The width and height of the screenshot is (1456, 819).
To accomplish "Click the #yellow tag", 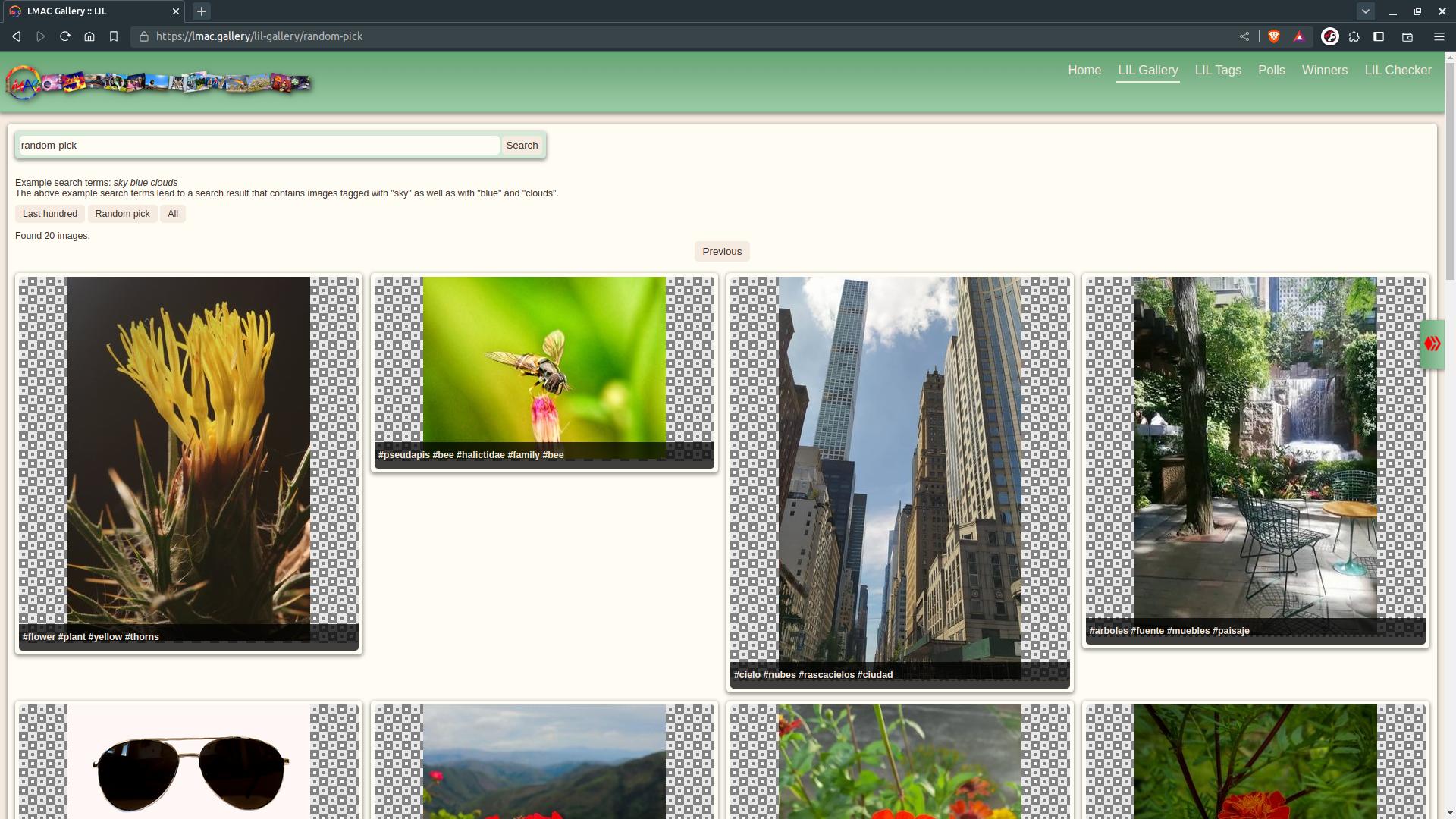I will (105, 637).
